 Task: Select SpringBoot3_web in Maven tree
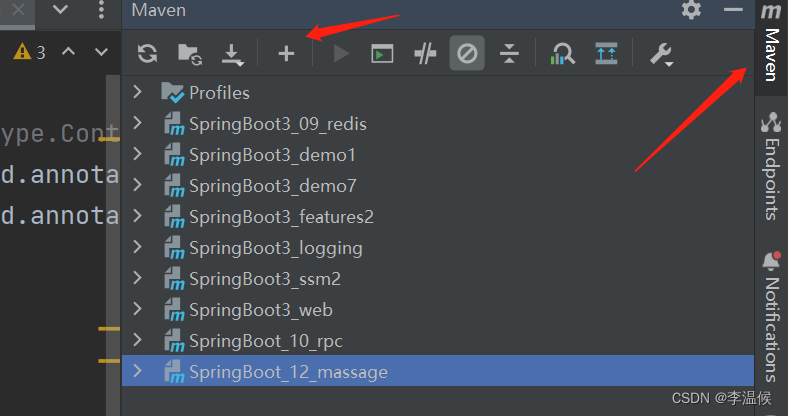click(x=261, y=310)
